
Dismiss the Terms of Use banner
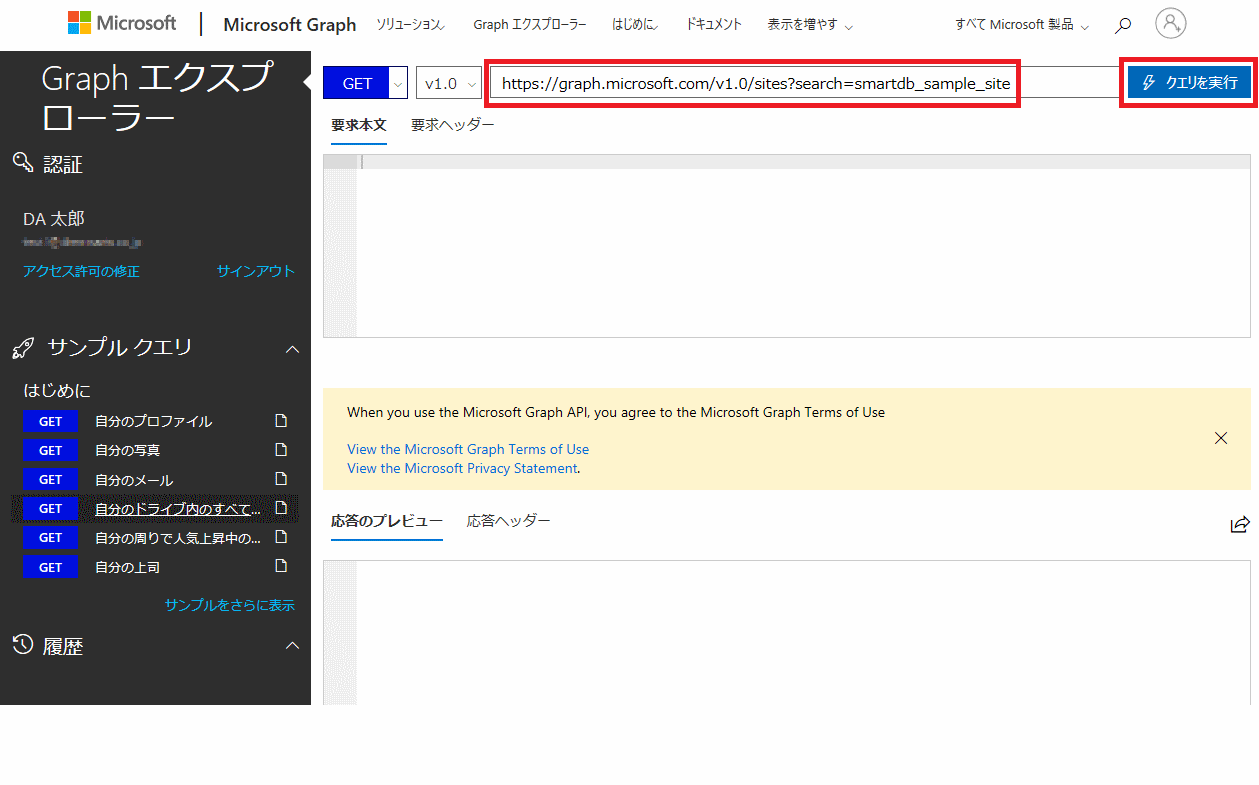1220,438
